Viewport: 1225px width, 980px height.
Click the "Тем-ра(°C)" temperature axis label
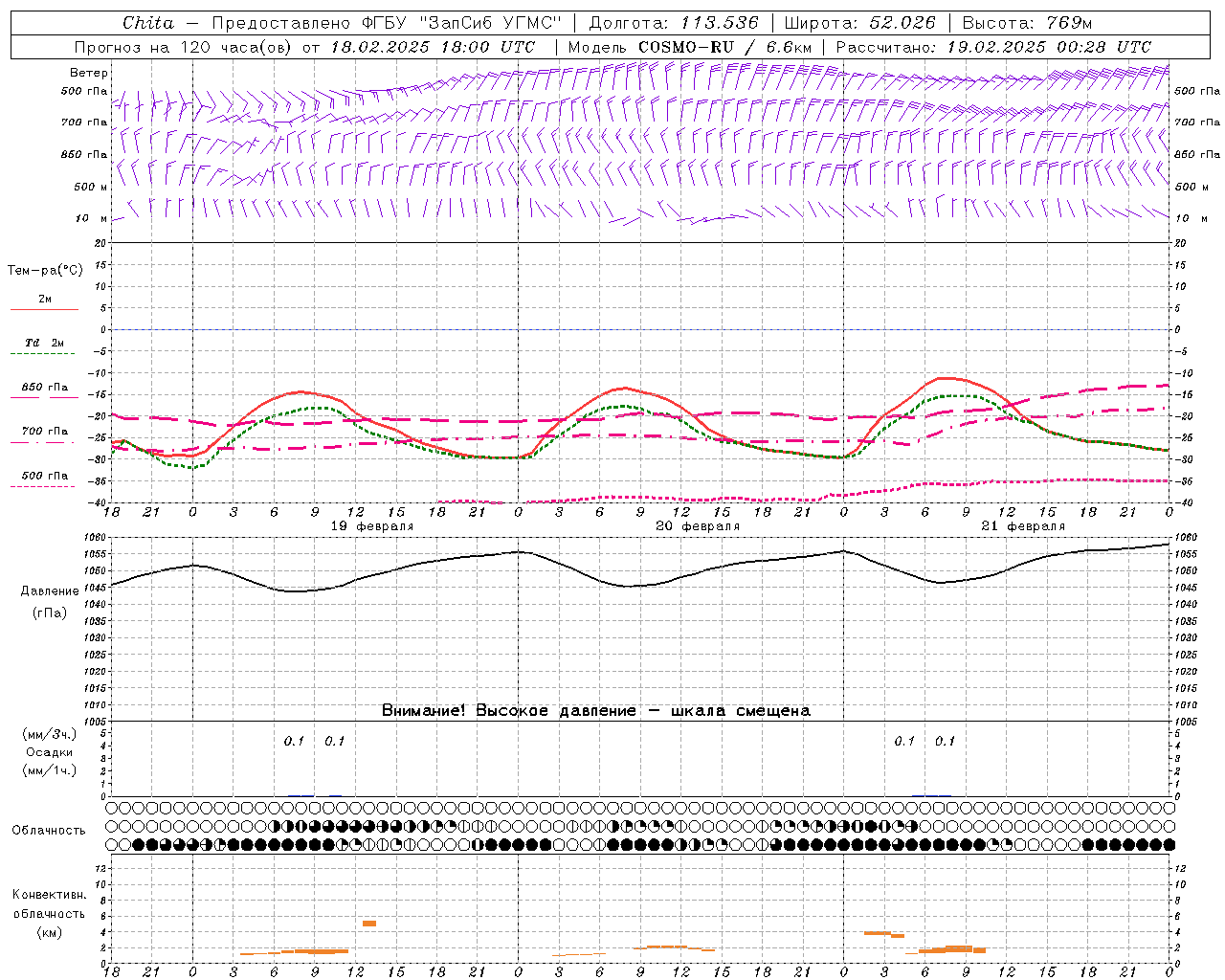click(x=45, y=271)
